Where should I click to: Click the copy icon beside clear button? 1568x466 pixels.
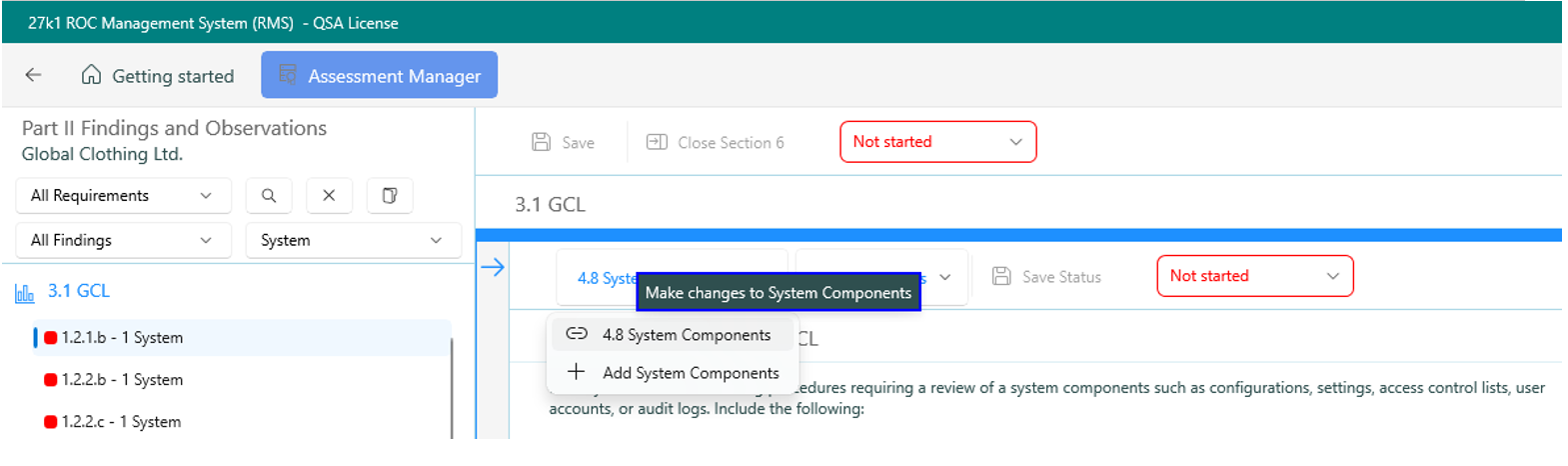(x=390, y=196)
